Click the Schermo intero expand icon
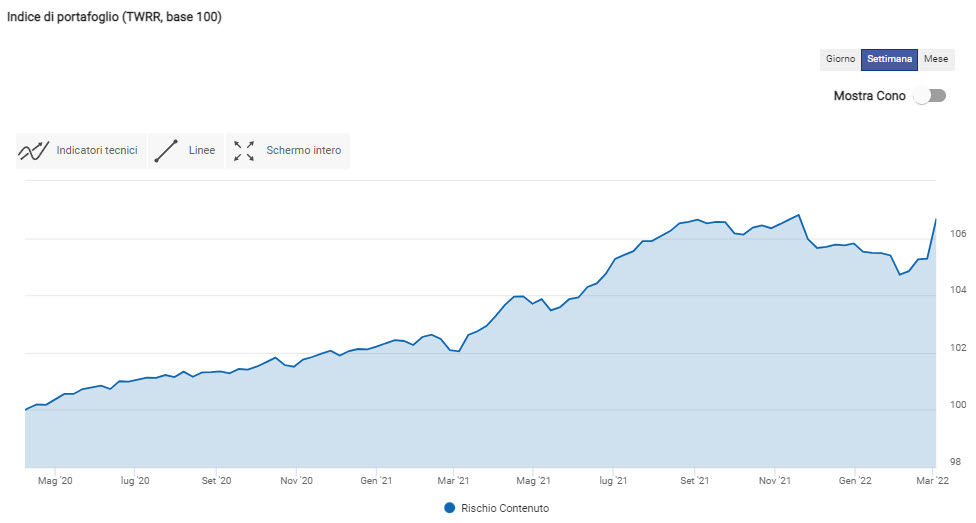 (244, 151)
